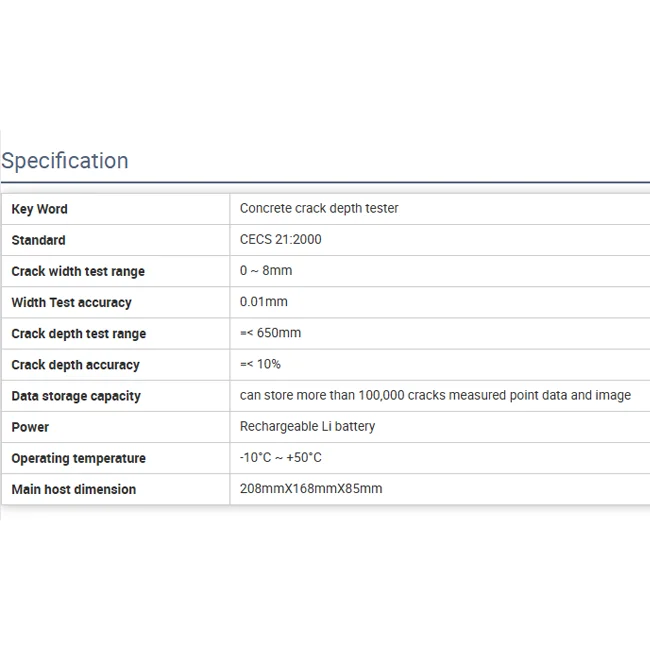Select the Crack depth accuracy label
The height and width of the screenshot is (650, 650).
pyautogui.click(x=76, y=365)
